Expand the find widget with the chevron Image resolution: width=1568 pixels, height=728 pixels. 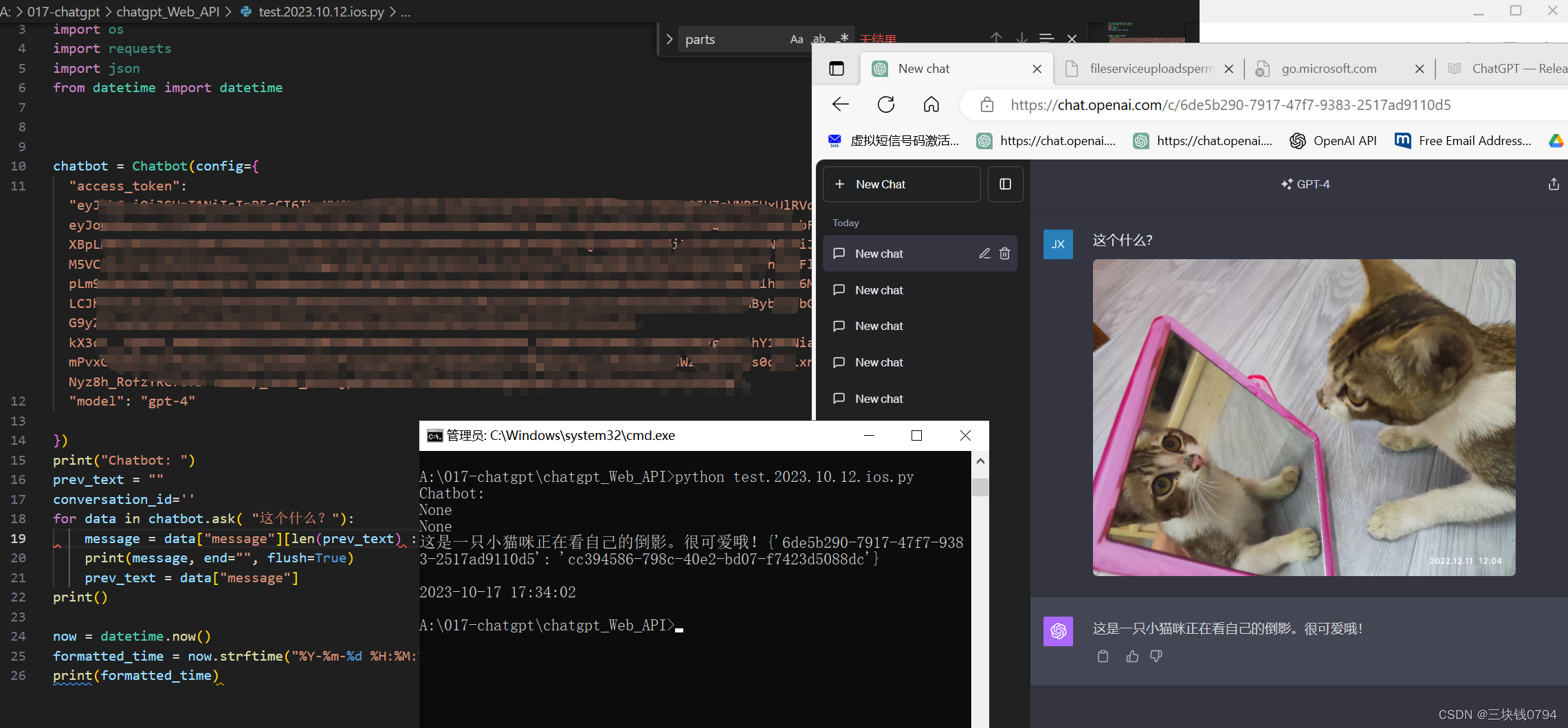(668, 38)
